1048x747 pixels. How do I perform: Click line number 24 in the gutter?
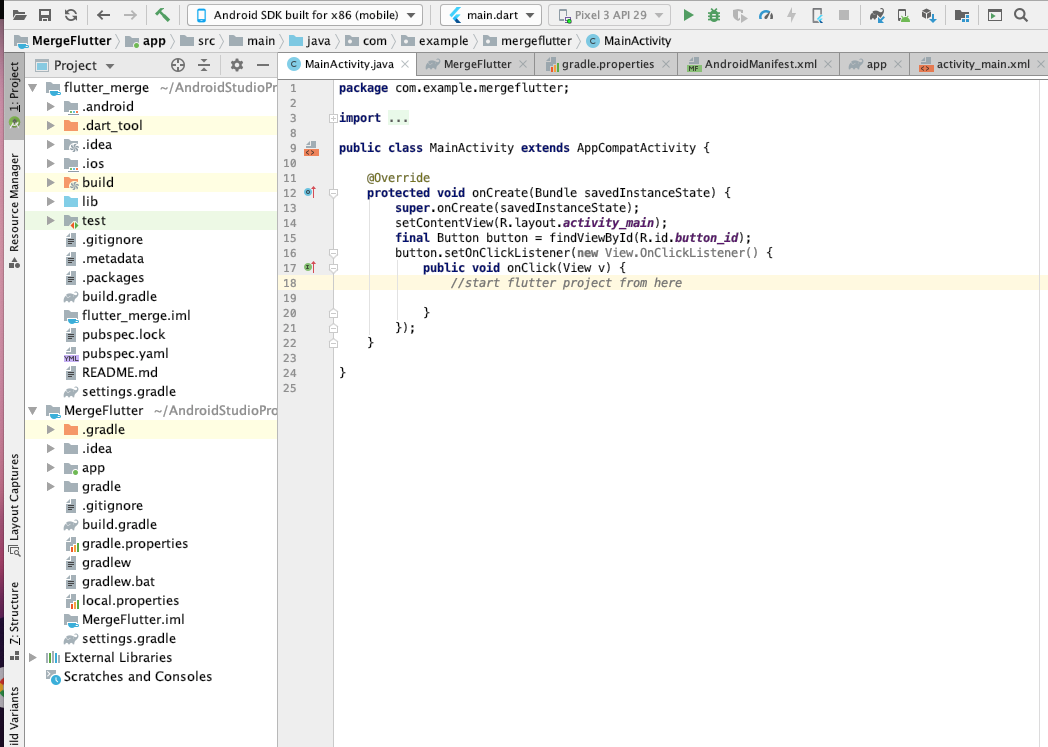click(289, 373)
